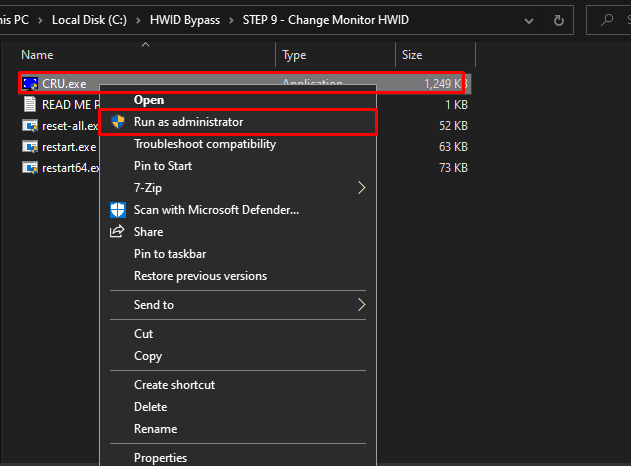Viewport: 631px width, 466px height.
Task: Click the reset-all.exe file icon
Action: [x=30, y=126]
